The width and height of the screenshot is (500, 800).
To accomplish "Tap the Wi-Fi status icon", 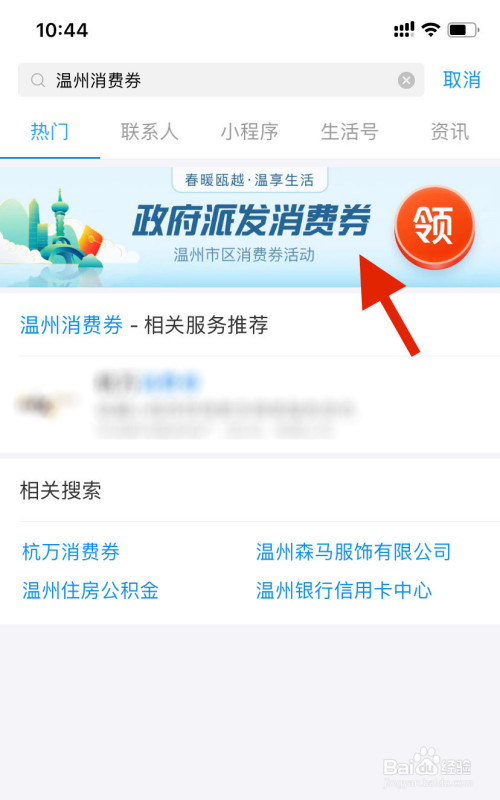I will pyautogui.click(x=431, y=30).
